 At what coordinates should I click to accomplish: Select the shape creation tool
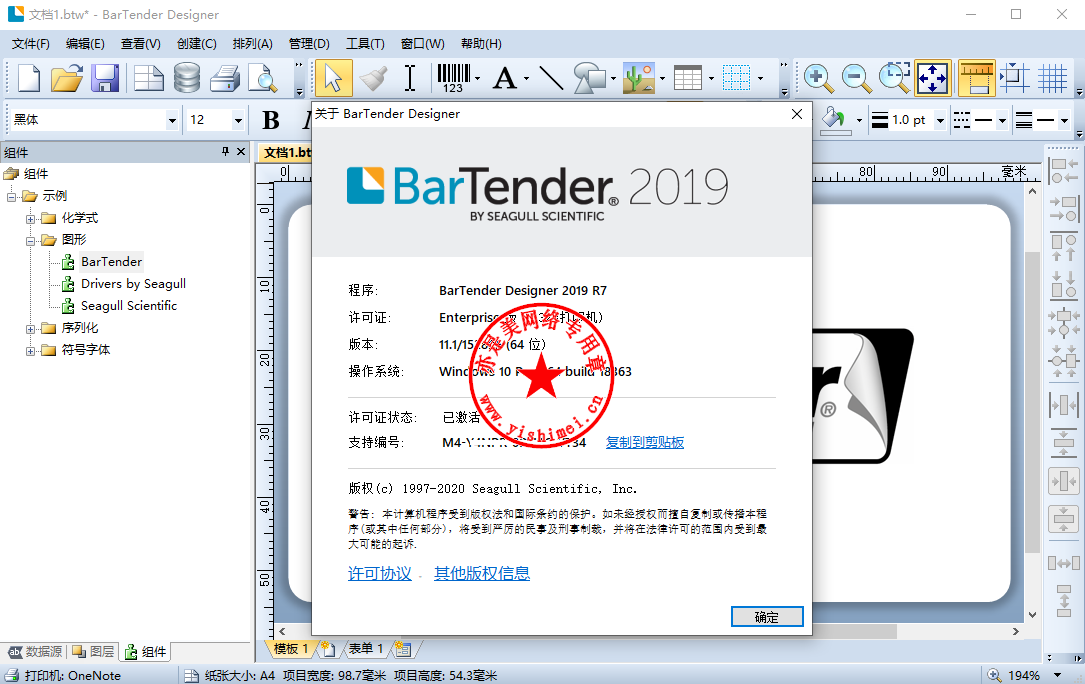[590, 78]
